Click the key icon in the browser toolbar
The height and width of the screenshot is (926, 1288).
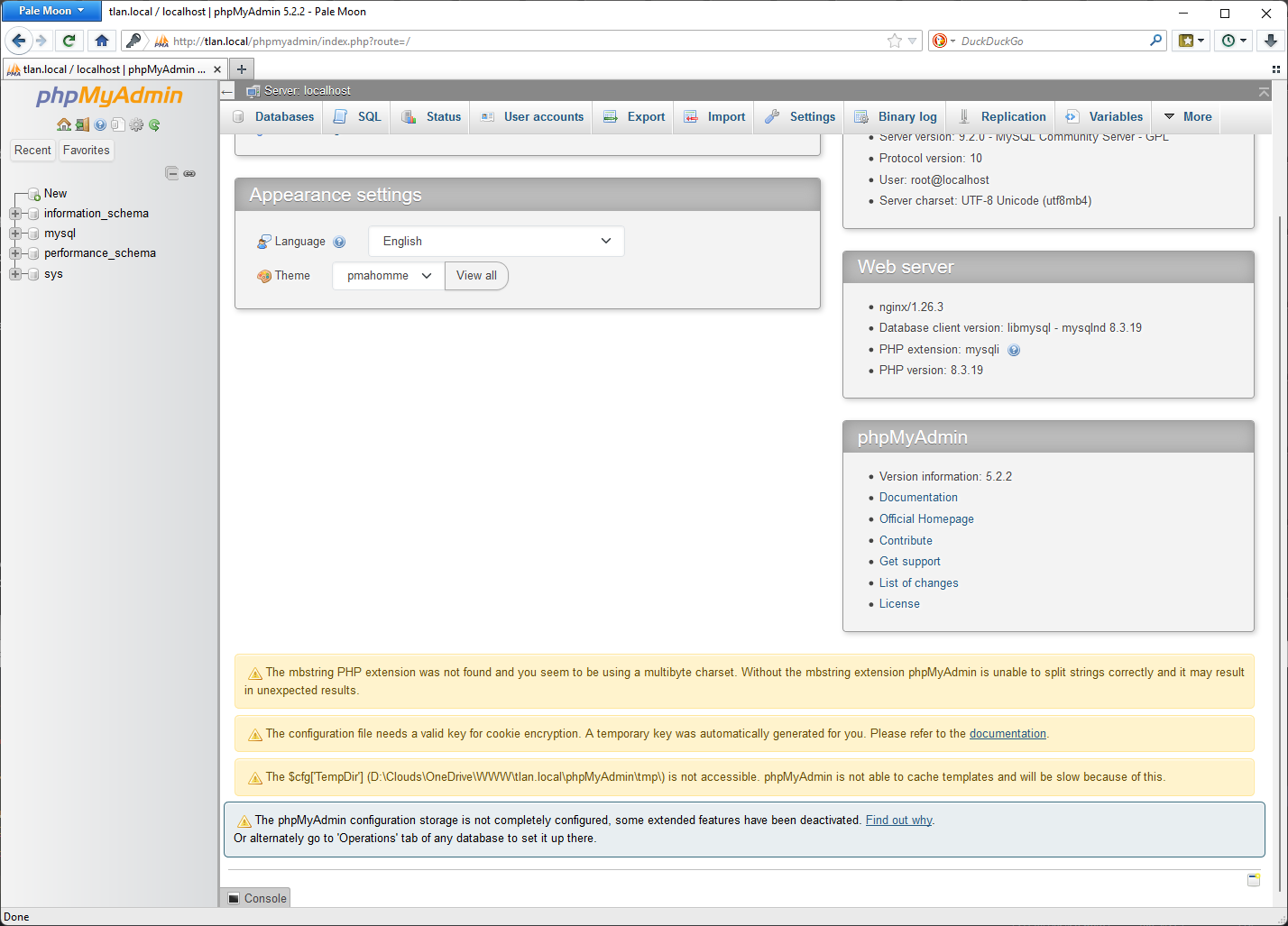click(133, 41)
